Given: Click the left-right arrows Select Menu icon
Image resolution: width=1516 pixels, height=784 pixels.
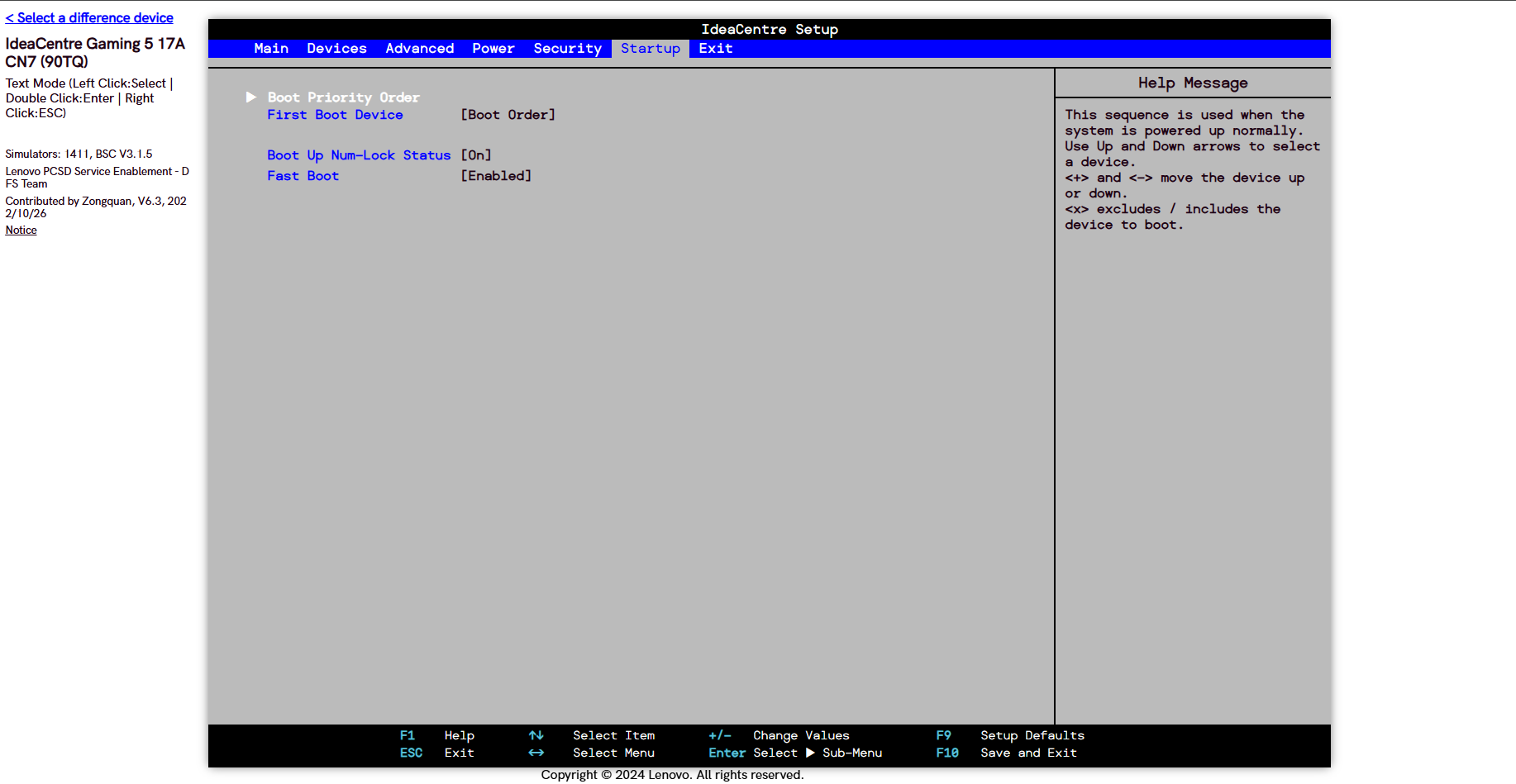Looking at the screenshot, I should (x=536, y=753).
